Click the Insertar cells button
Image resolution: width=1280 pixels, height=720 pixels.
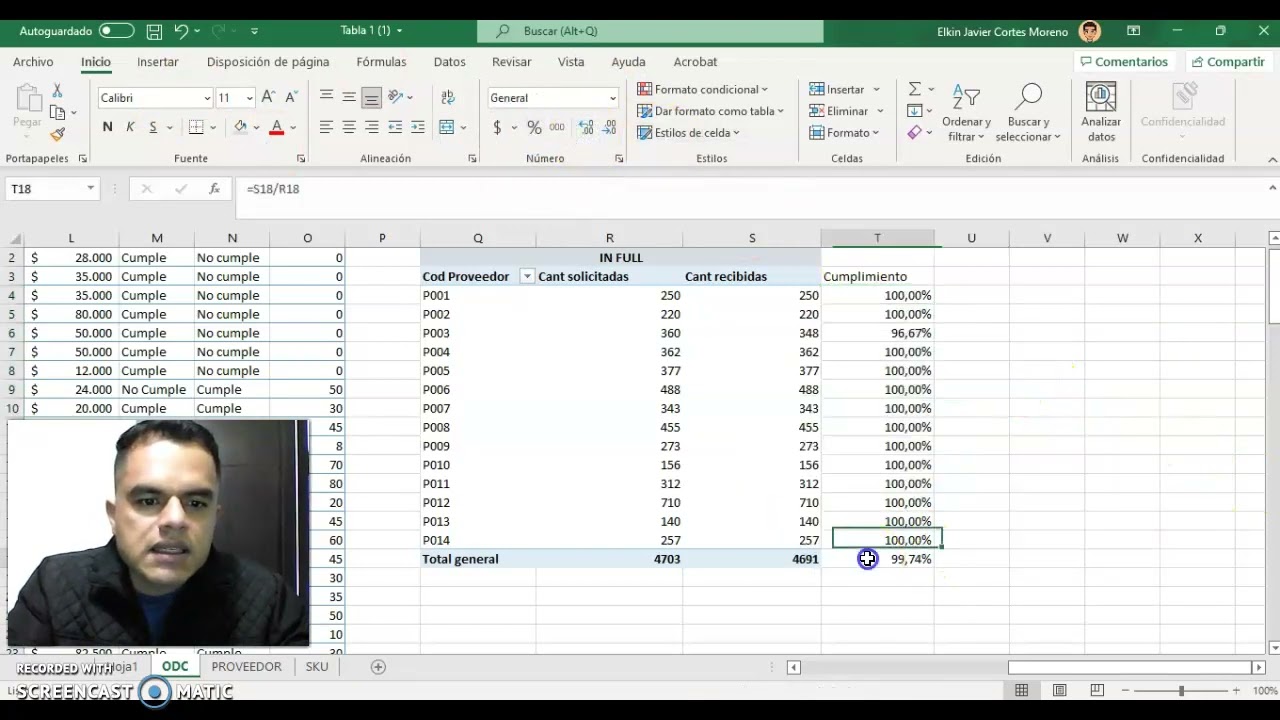[x=838, y=89]
